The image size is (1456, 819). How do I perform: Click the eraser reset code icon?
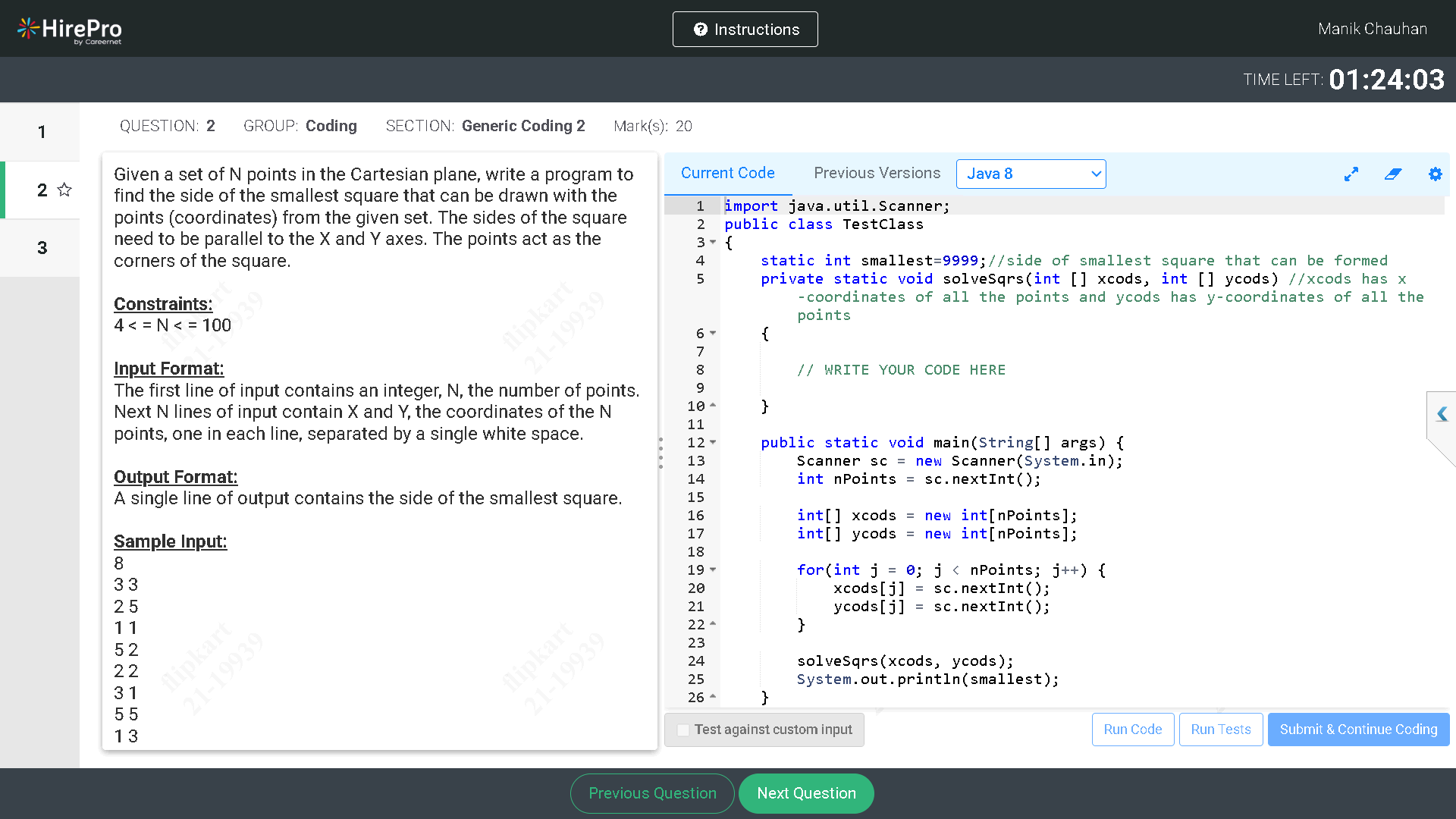[1393, 174]
